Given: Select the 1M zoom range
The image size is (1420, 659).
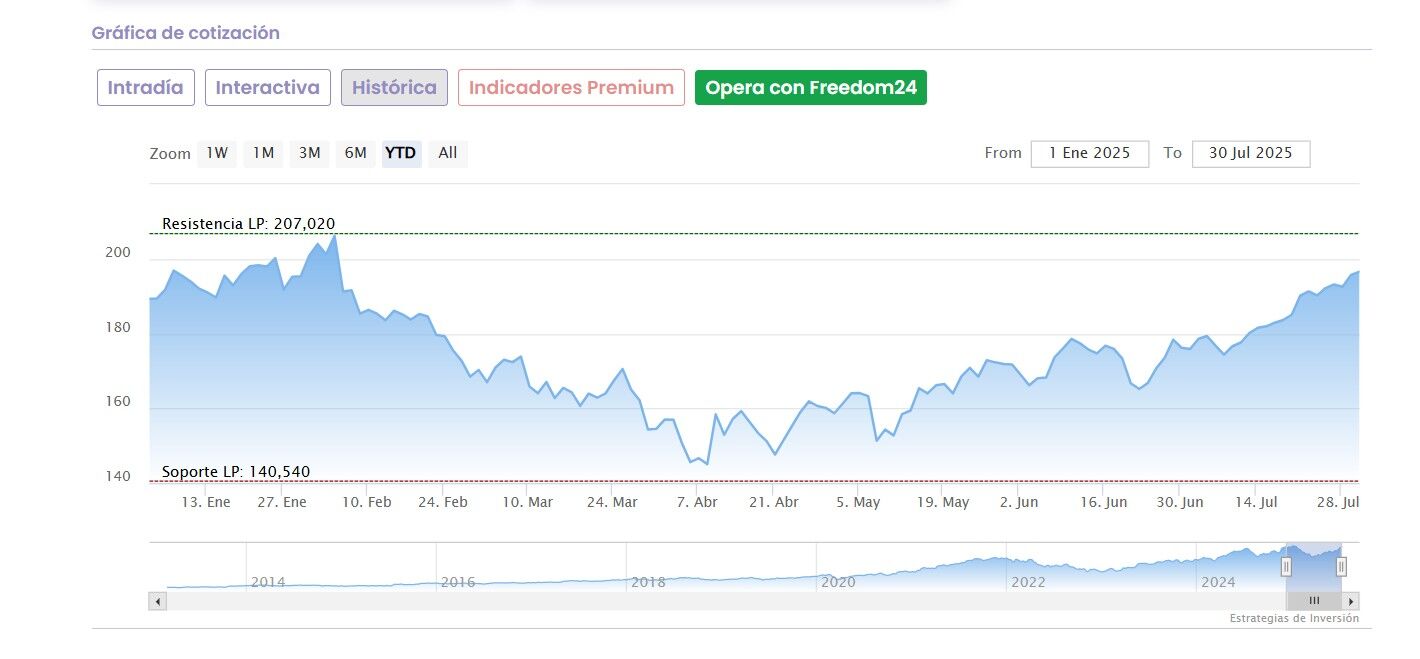Looking at the screenshot, I should coord(263,153).
